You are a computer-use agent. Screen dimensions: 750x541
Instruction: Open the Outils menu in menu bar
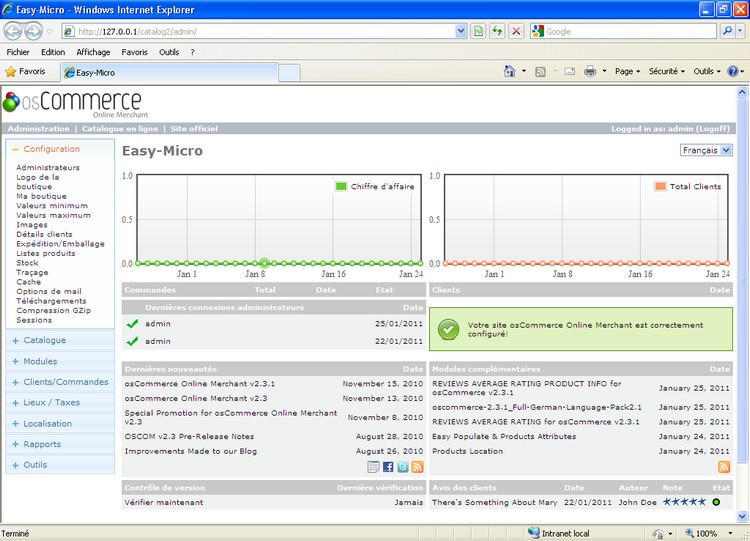click(x=169, y=52)
